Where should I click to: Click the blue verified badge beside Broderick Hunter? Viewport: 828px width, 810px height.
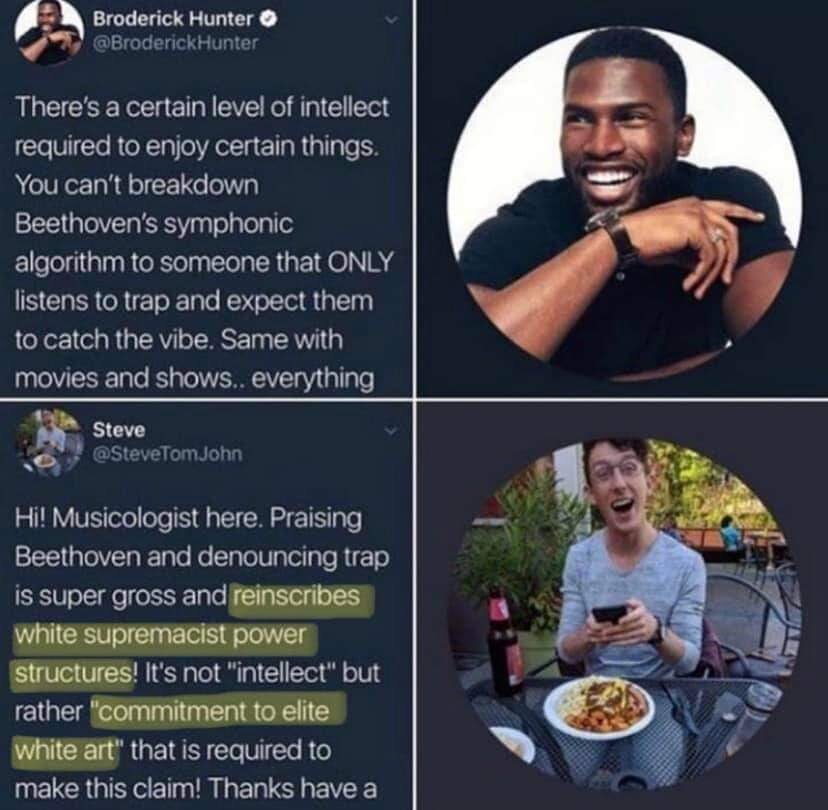(x=269, y=20)
